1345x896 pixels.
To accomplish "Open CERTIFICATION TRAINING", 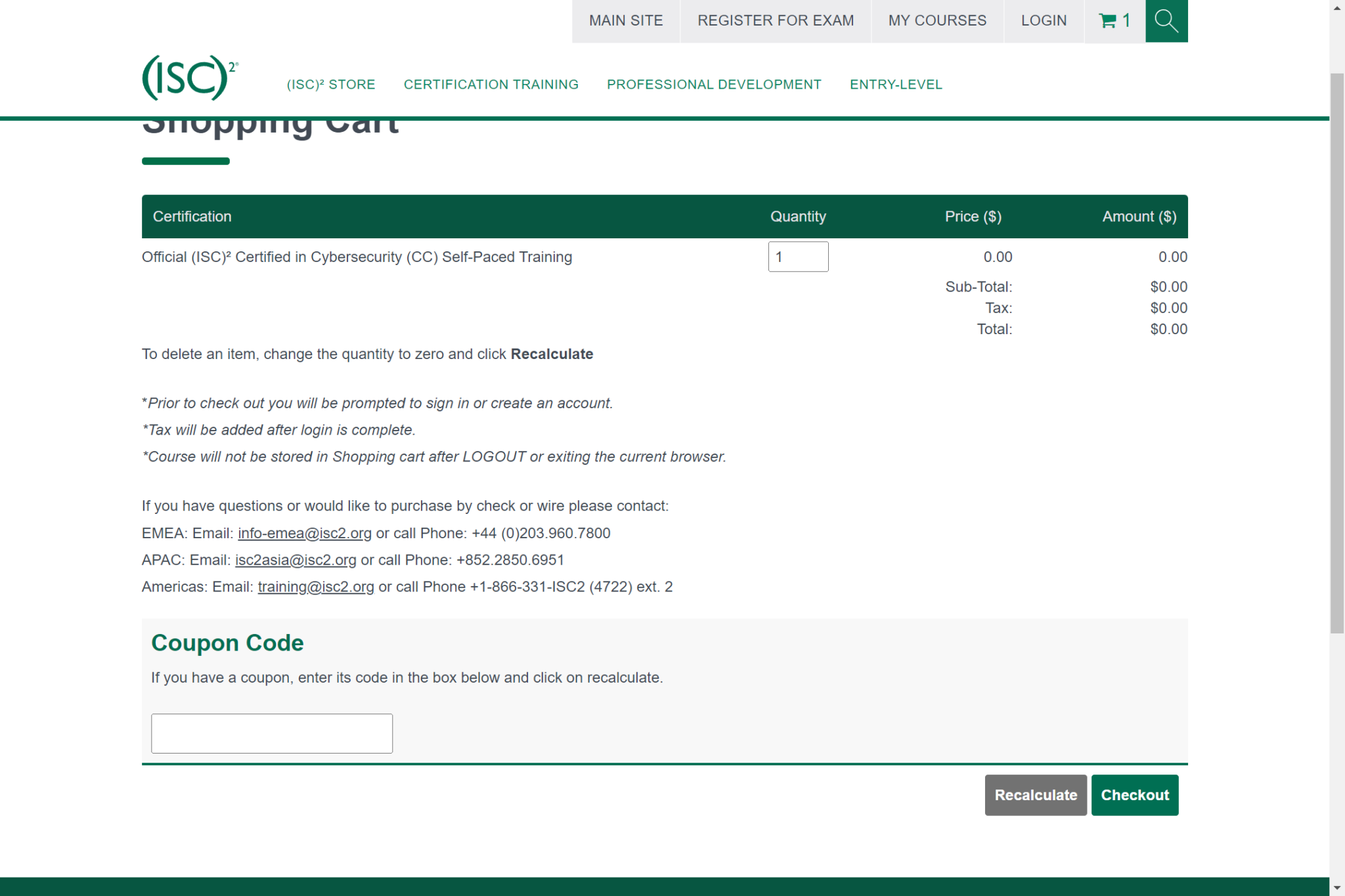I will 491,84.
